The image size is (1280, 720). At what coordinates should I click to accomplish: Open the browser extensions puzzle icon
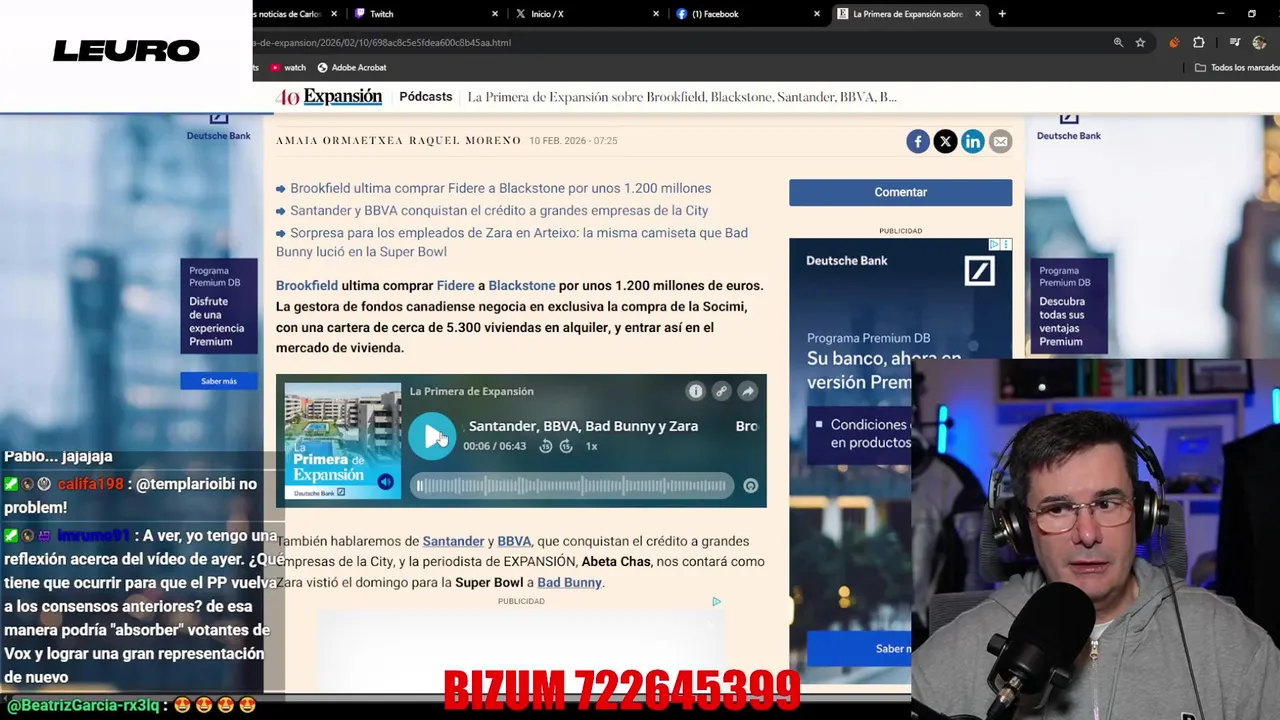click(1199, 43)
